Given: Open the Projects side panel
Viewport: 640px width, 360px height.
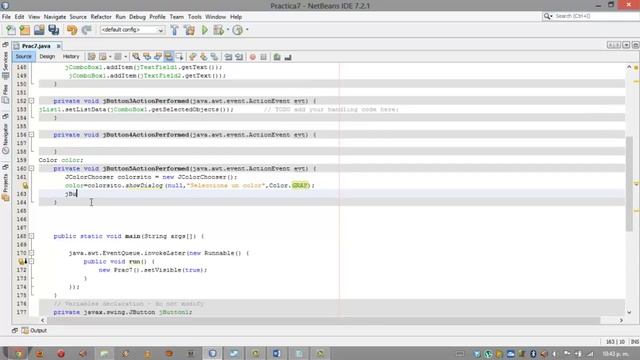Looking at the screenshot, I should coord(5,188).
